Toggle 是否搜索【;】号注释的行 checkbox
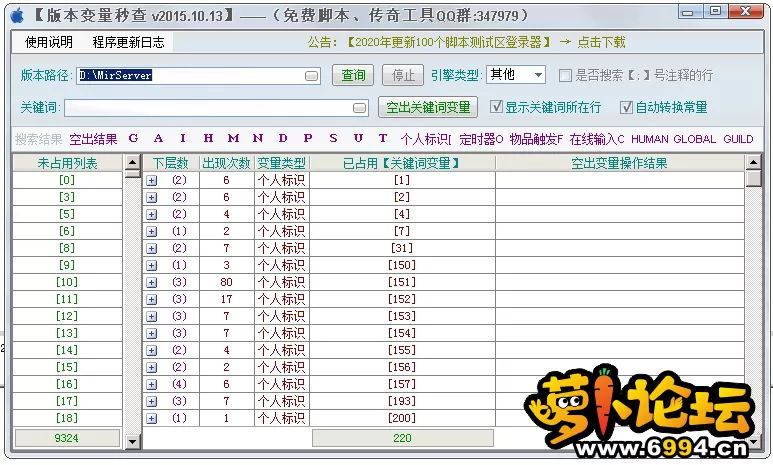 [565, 75]
